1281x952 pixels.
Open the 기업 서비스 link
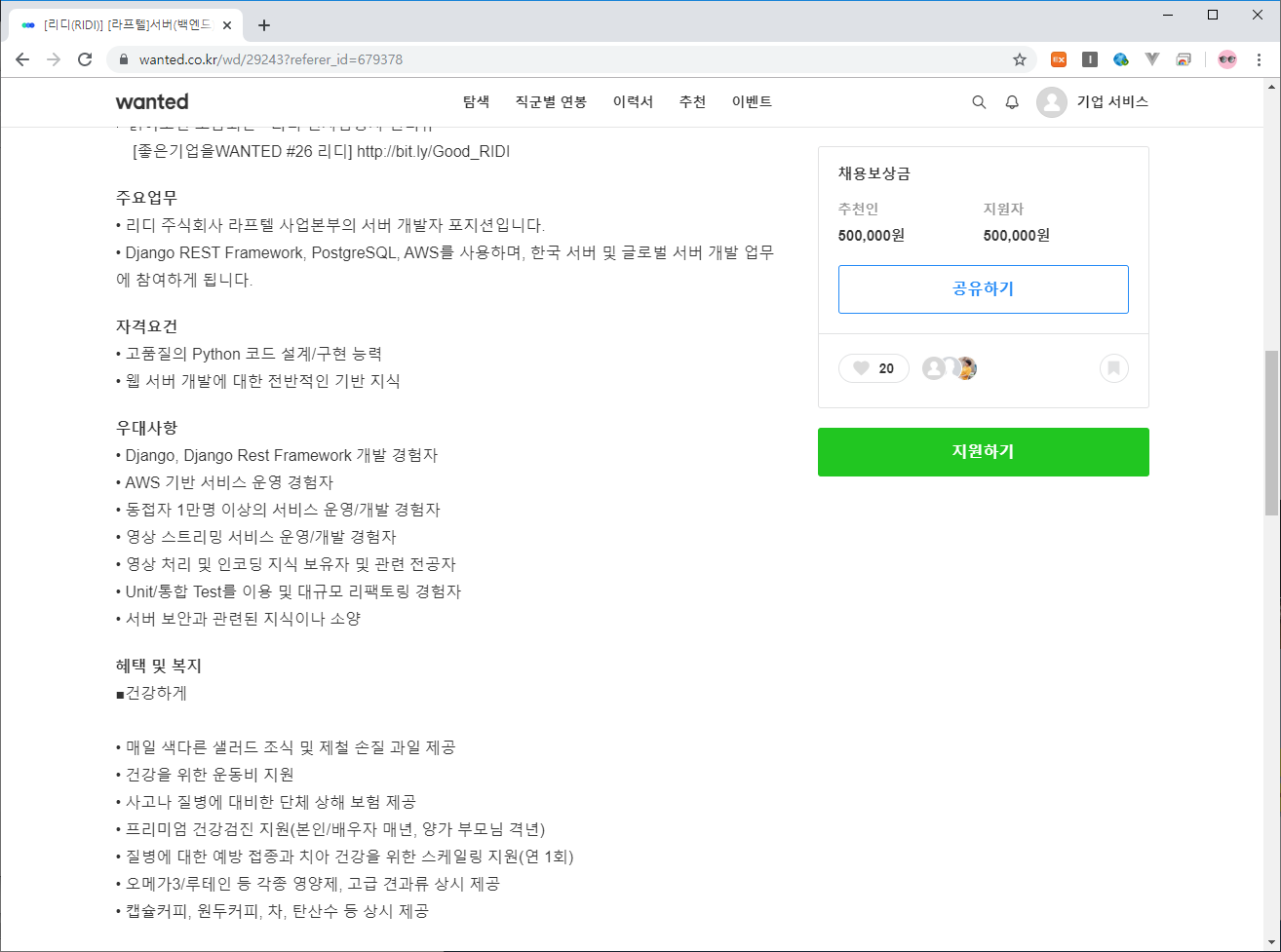tap(1112, 101)
